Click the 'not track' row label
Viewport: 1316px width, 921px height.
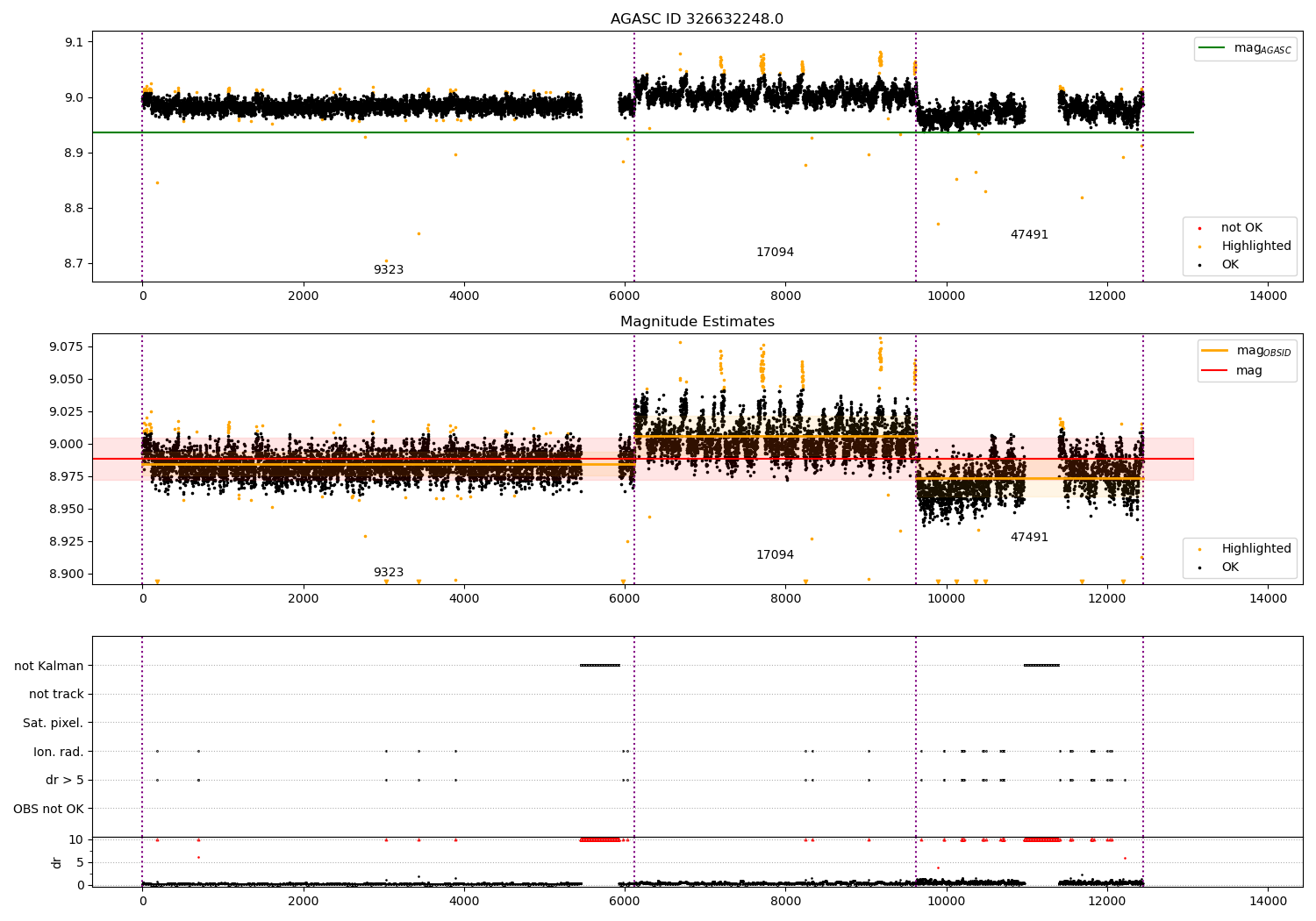pos(56,694)
